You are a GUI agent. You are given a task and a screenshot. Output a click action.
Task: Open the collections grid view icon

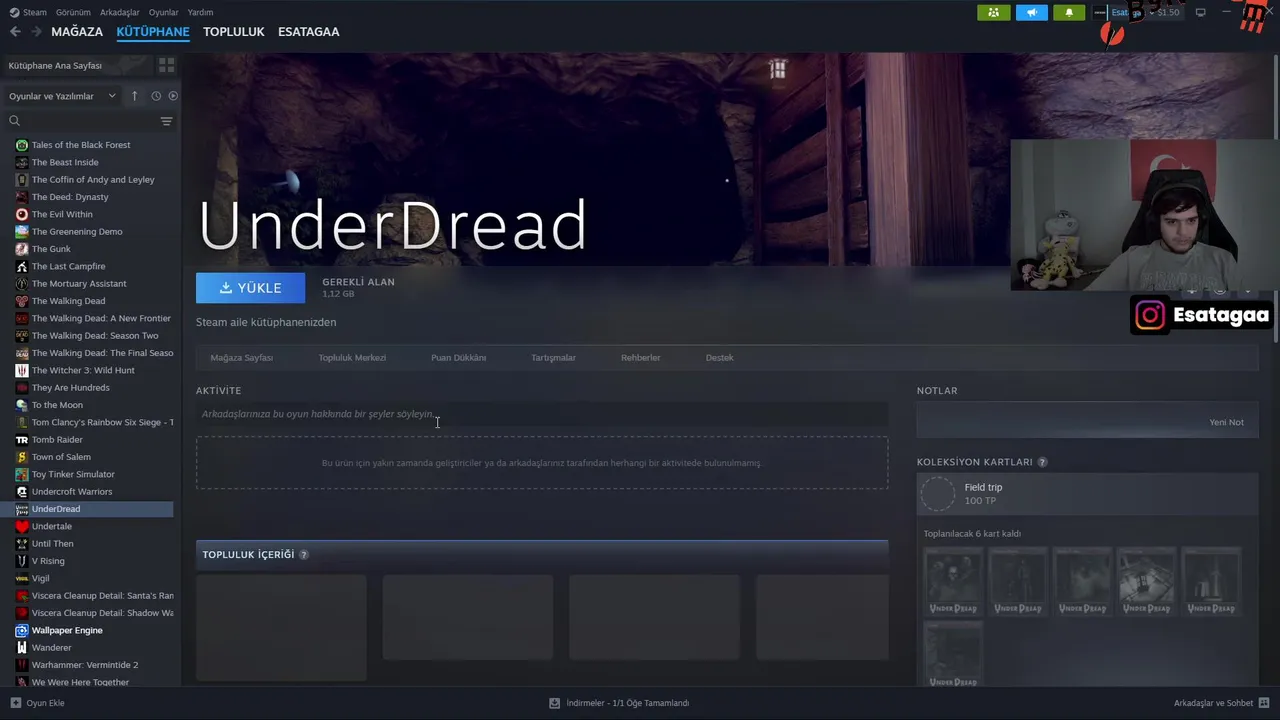[166, 65]
